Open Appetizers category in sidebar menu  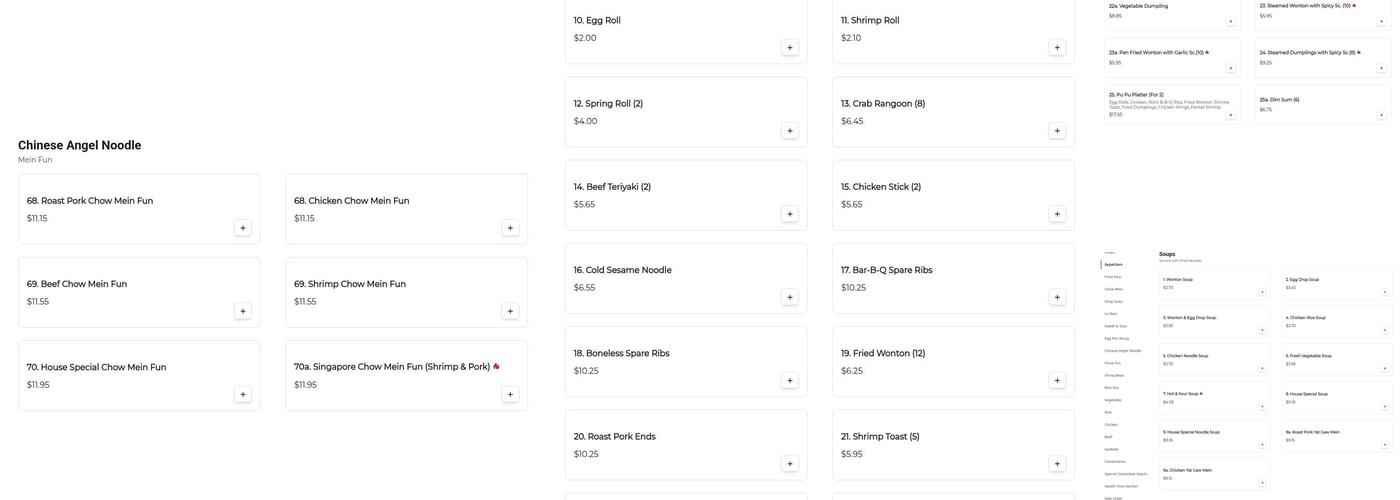(x=1113, y=264)
